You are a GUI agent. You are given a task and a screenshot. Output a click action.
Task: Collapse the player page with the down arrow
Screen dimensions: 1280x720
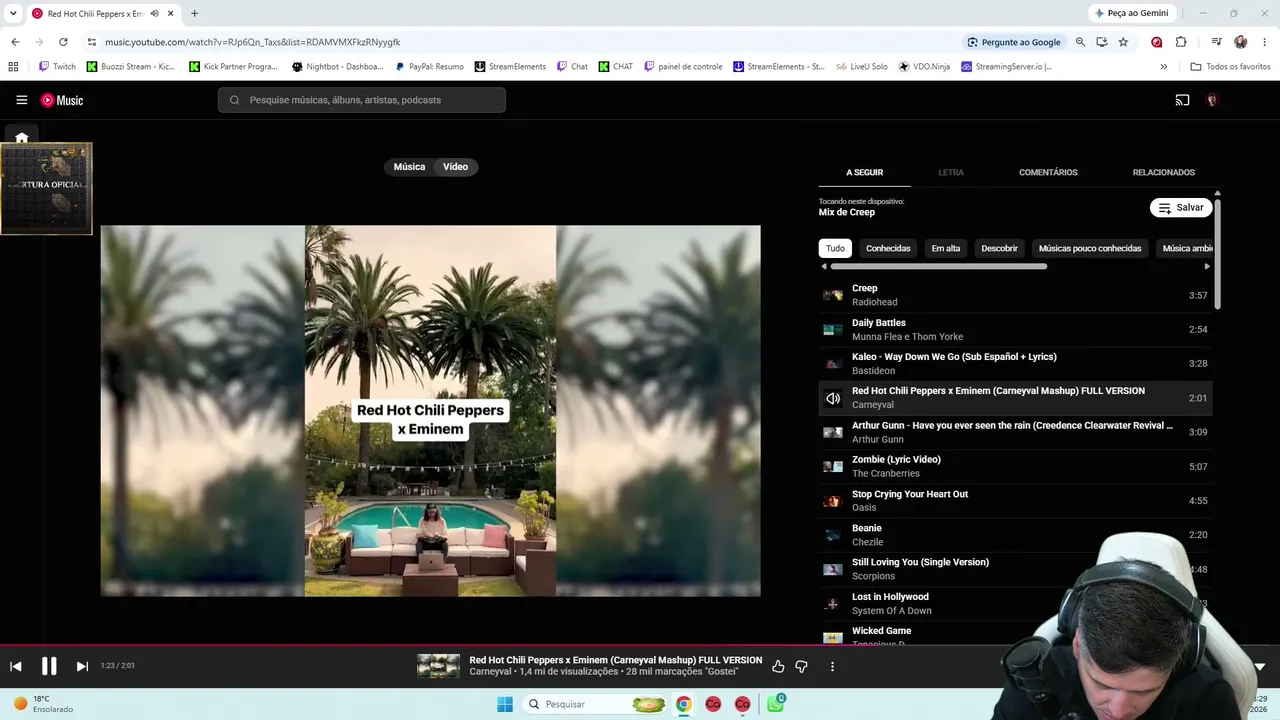tap(1259, 666)
